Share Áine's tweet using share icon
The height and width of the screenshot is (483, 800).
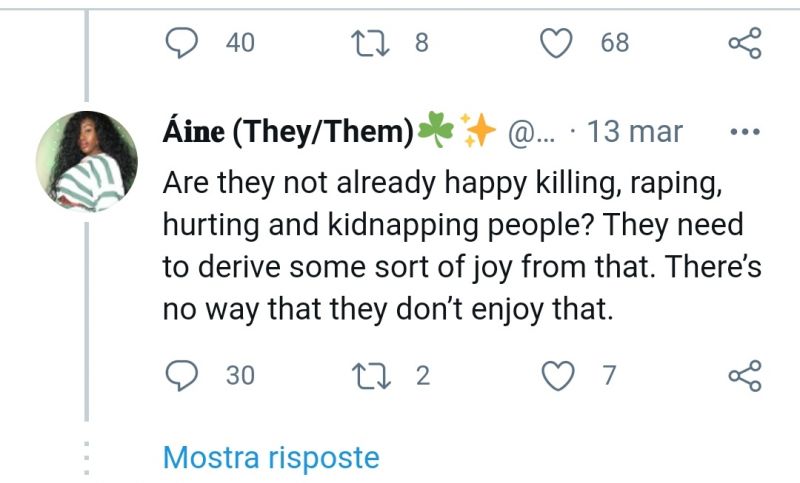[745, 375]
